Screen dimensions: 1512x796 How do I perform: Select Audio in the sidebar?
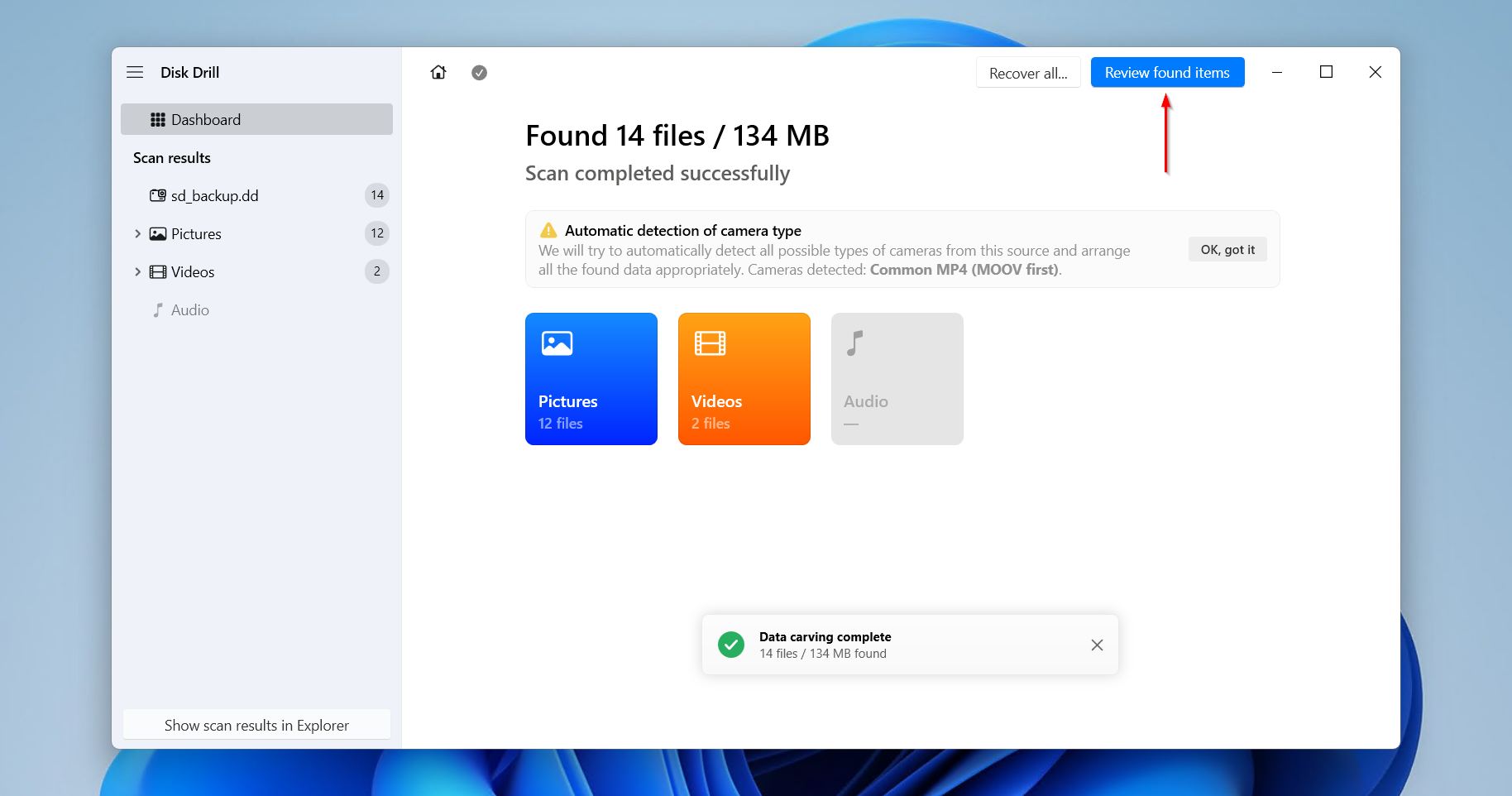point(189,310)
